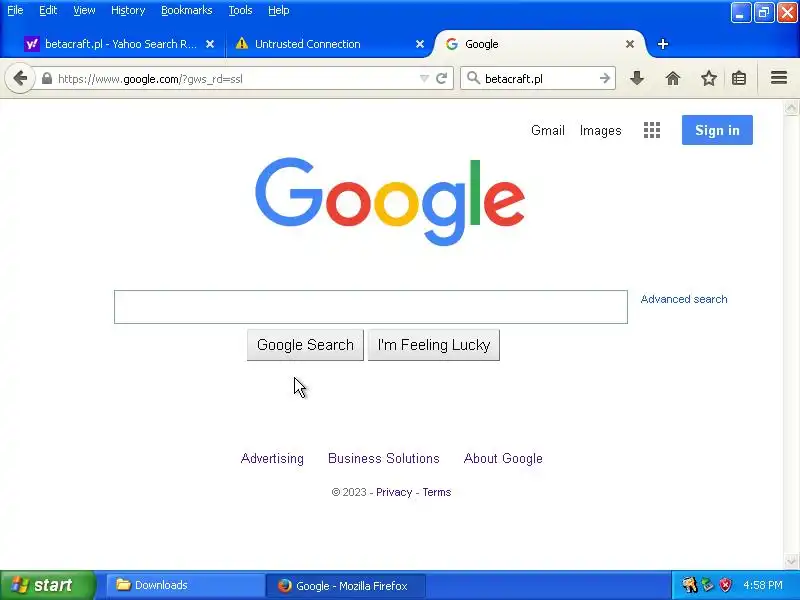Close the Google tab
The image size is (800, 600).
coord(630,44)
